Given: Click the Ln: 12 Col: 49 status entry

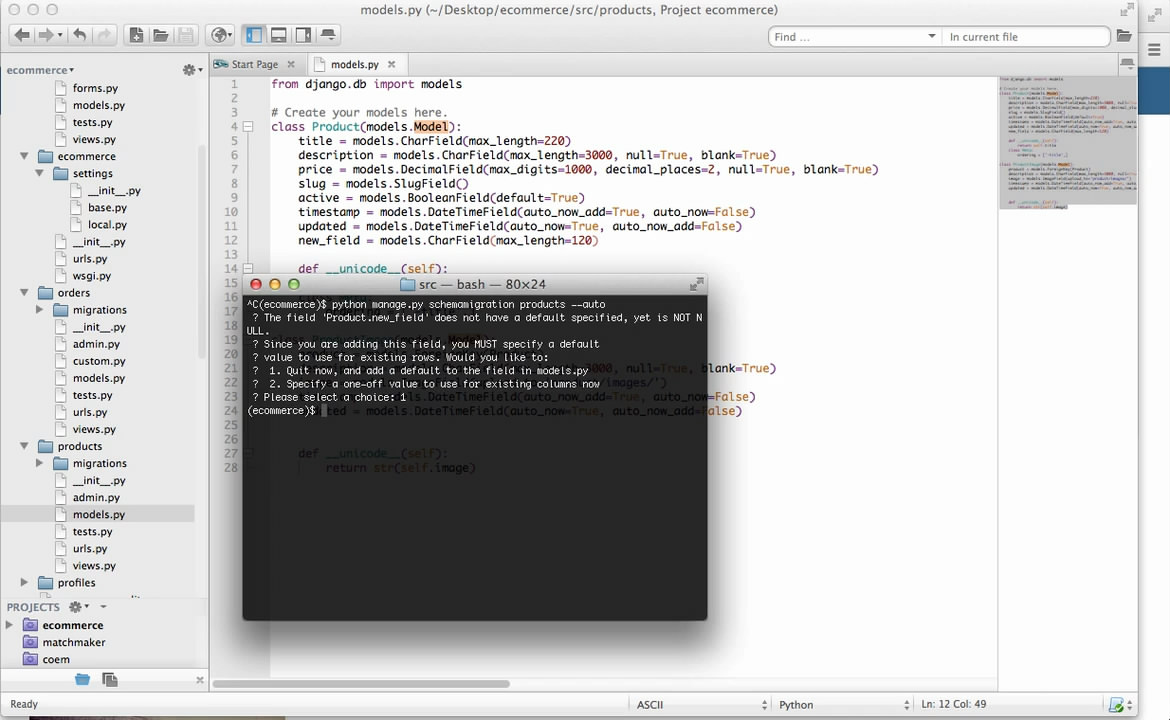Looking at the screenshot, I should tap(954, 704).
